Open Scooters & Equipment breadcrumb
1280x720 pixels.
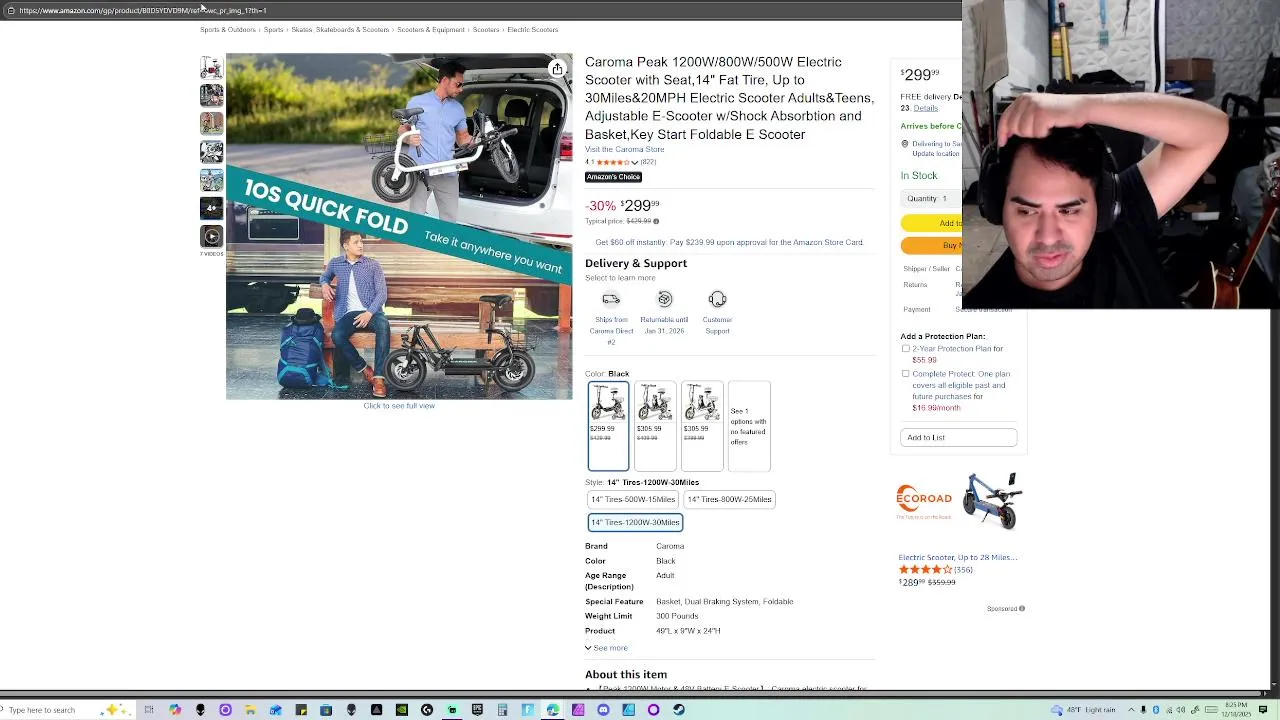431,30
